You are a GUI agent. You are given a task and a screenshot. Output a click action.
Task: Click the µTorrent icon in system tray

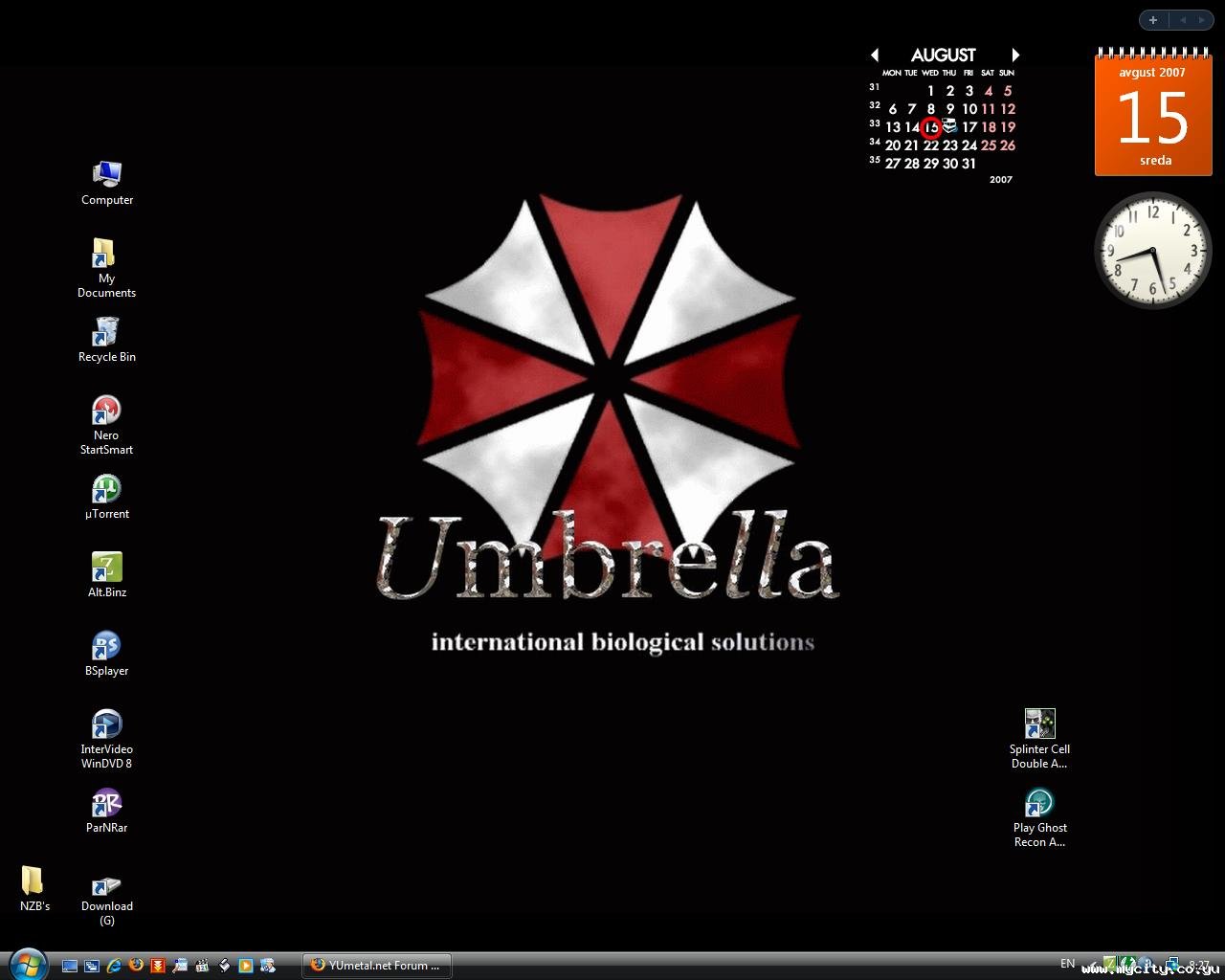(x=1128, y=965)
